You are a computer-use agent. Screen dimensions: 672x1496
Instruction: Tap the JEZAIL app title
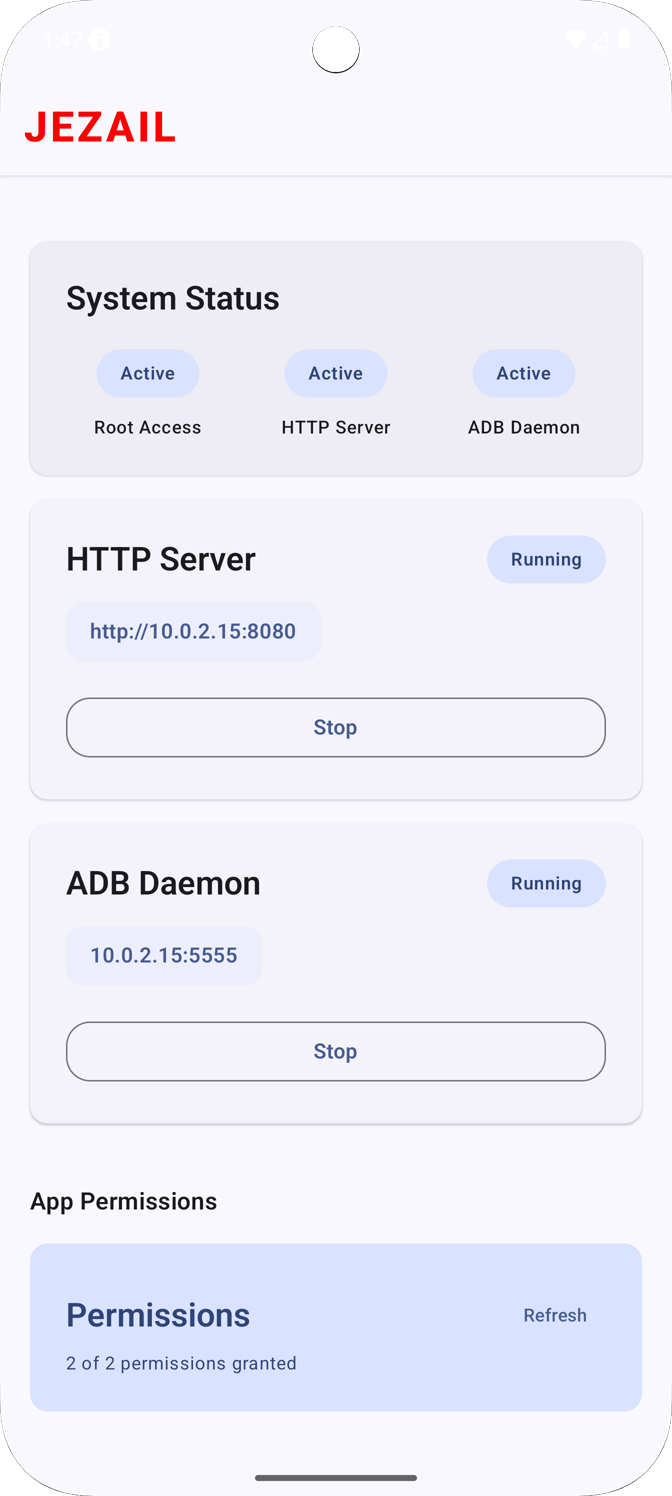click(x=99, y=126)
